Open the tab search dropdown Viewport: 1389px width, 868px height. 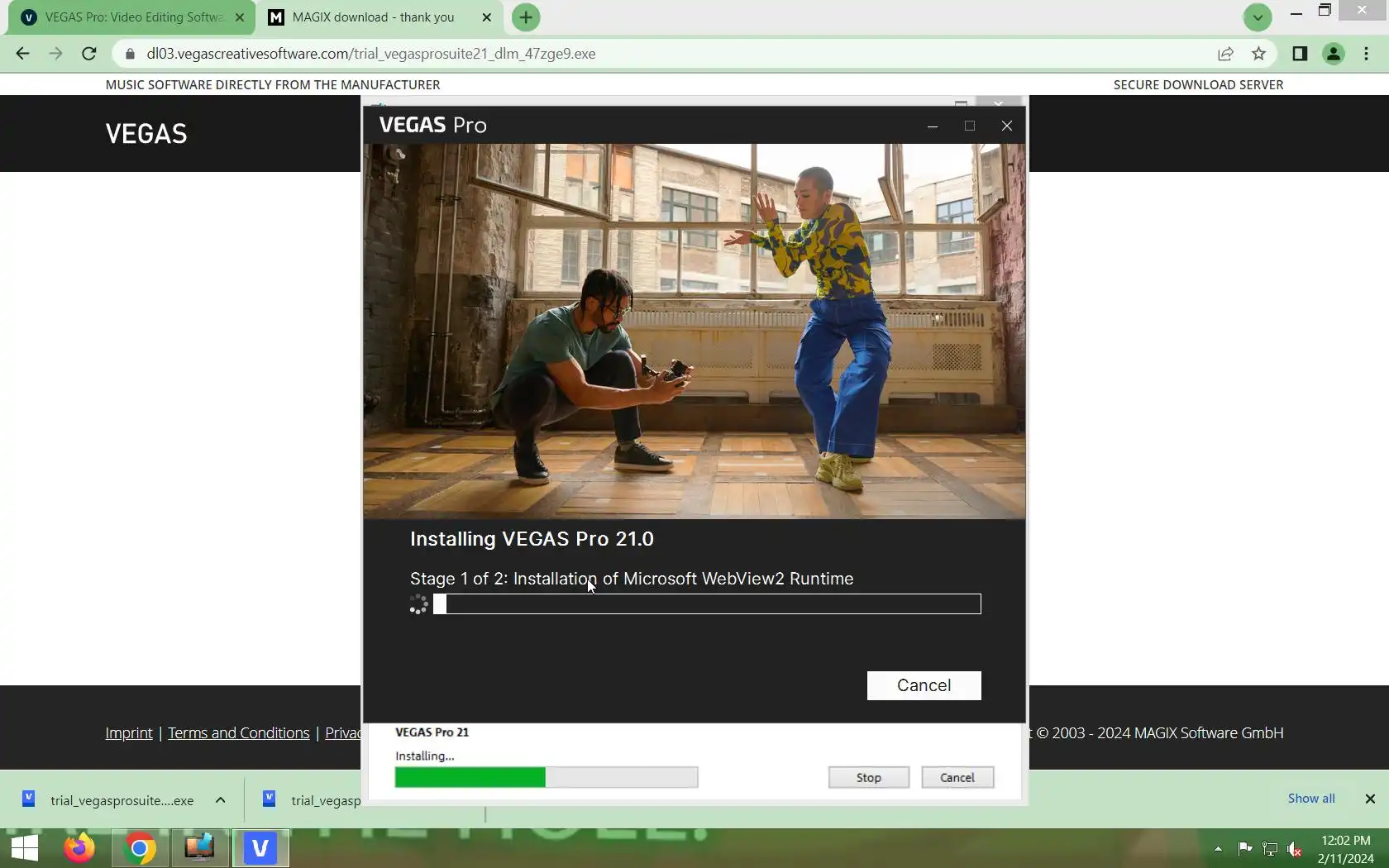click(1258, 17)
